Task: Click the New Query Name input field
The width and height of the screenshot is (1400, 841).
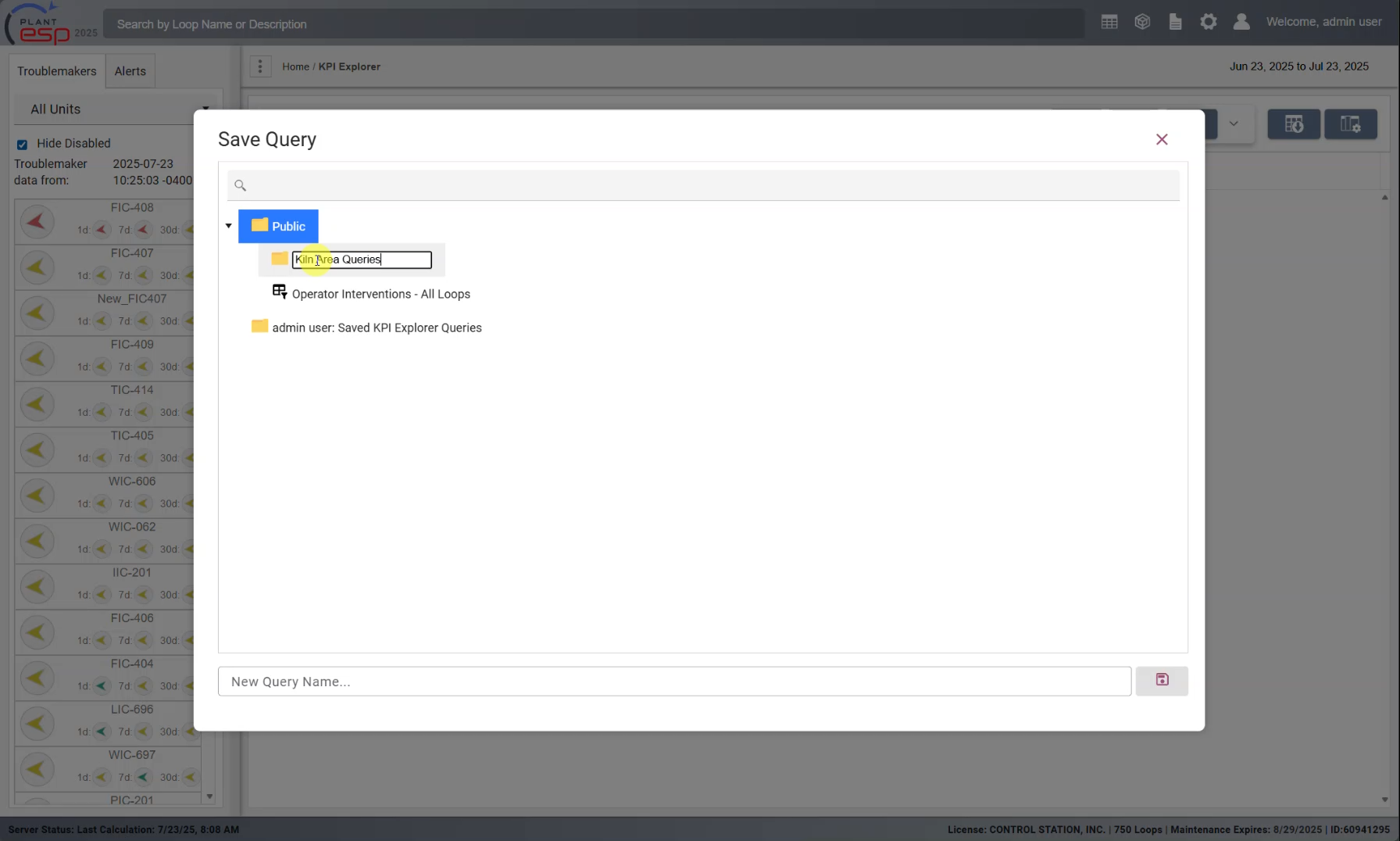Action: tap(674, 682)
